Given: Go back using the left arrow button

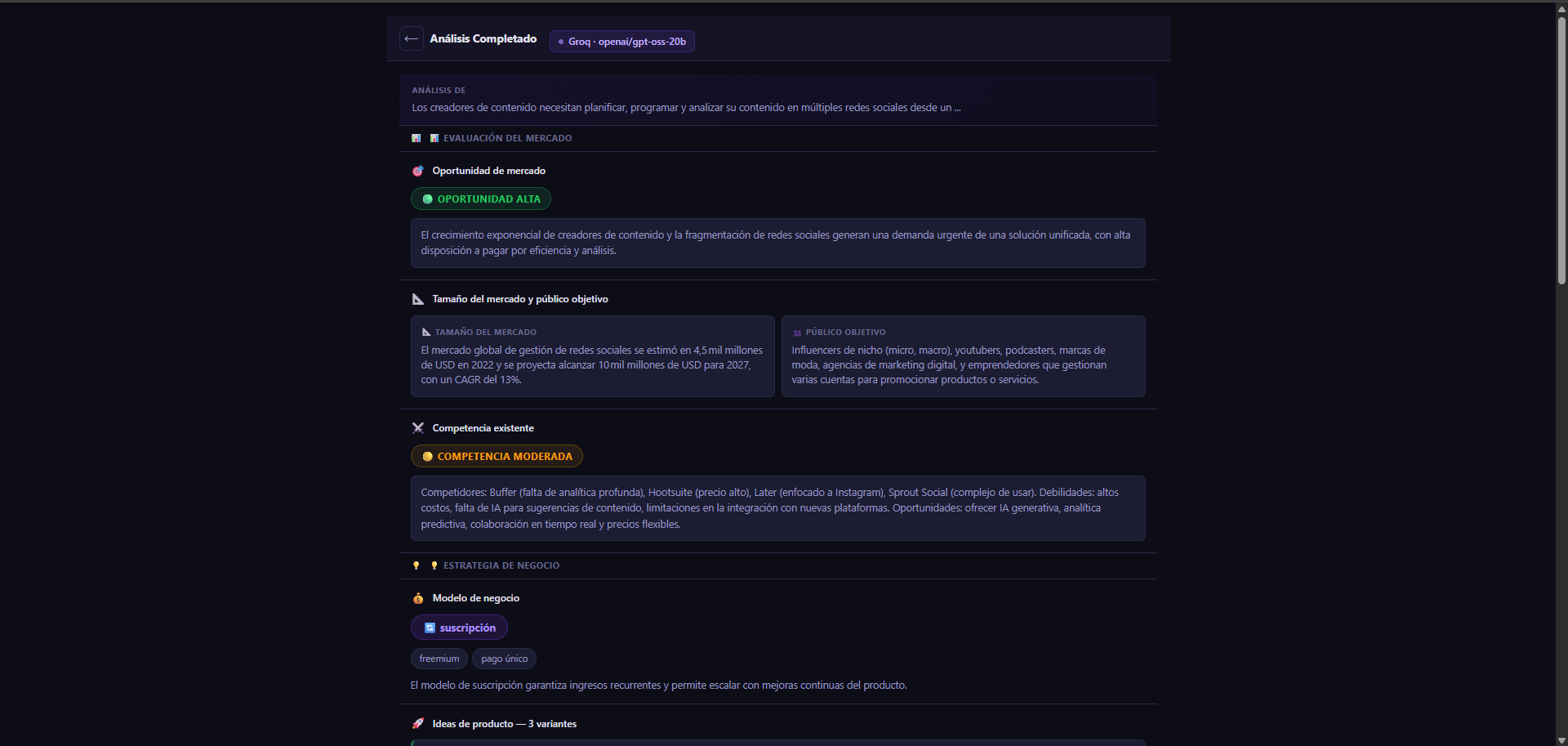Looking at the screenshot, I should click(411, 38).
